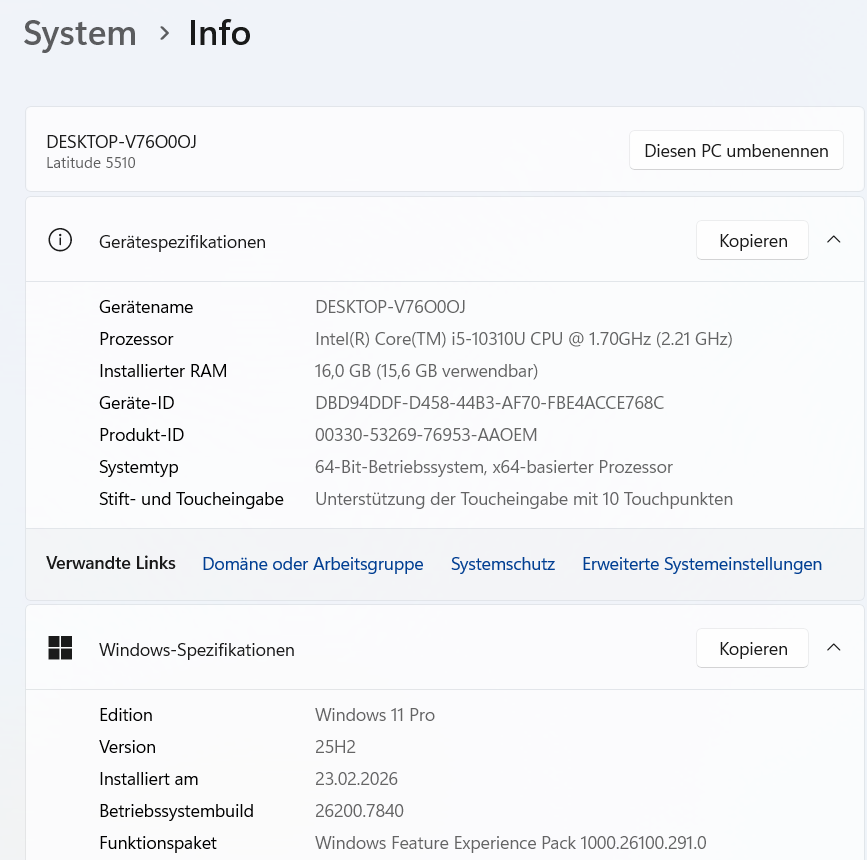Click the Latitude 5510 model text
This screenshot has width=867, height=860.
point(91,163)
